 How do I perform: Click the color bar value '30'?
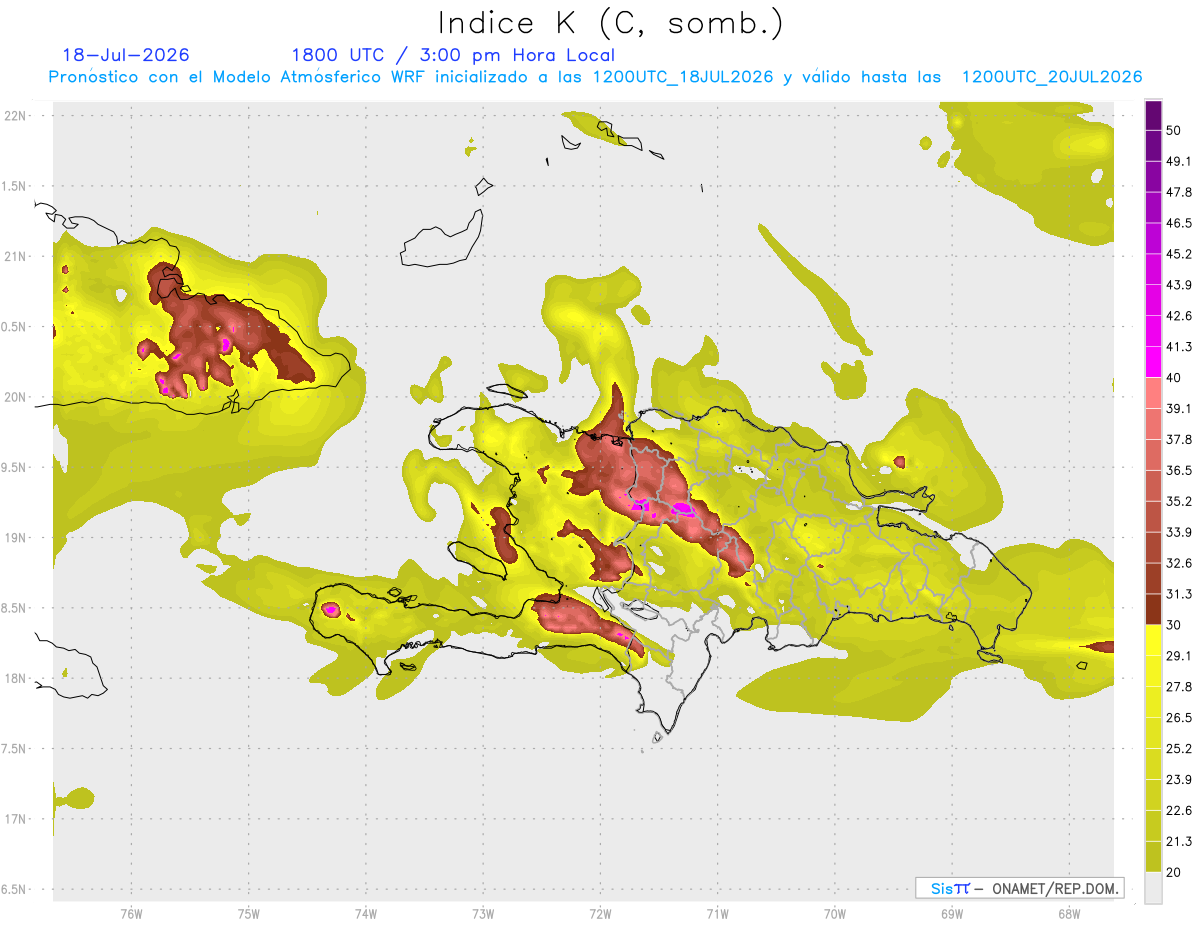pos(1173,625)
